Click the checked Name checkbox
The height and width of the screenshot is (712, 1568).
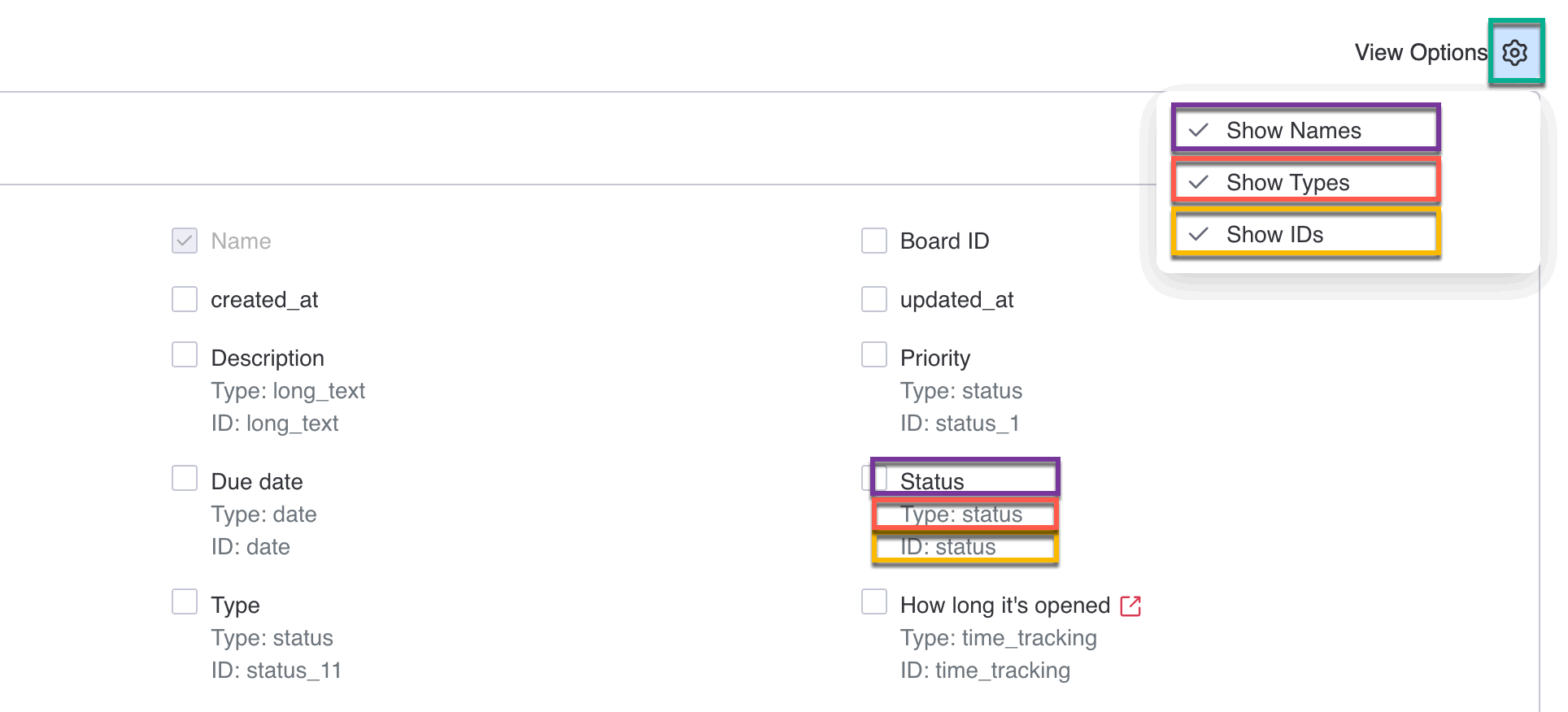184,241
